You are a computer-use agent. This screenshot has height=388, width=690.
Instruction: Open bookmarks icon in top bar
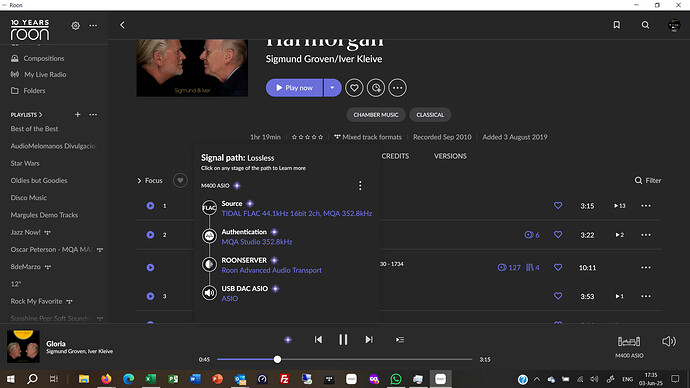click(x=617, y=25)
